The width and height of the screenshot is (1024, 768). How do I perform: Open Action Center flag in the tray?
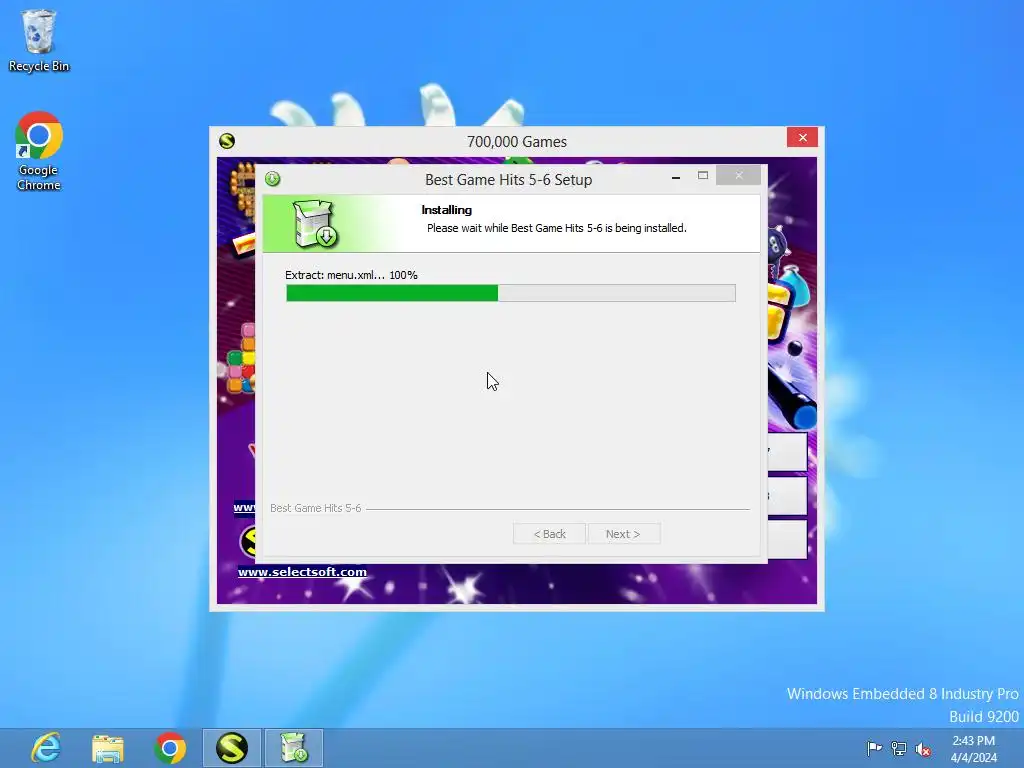pyautogui.click(x=874, y=748)
